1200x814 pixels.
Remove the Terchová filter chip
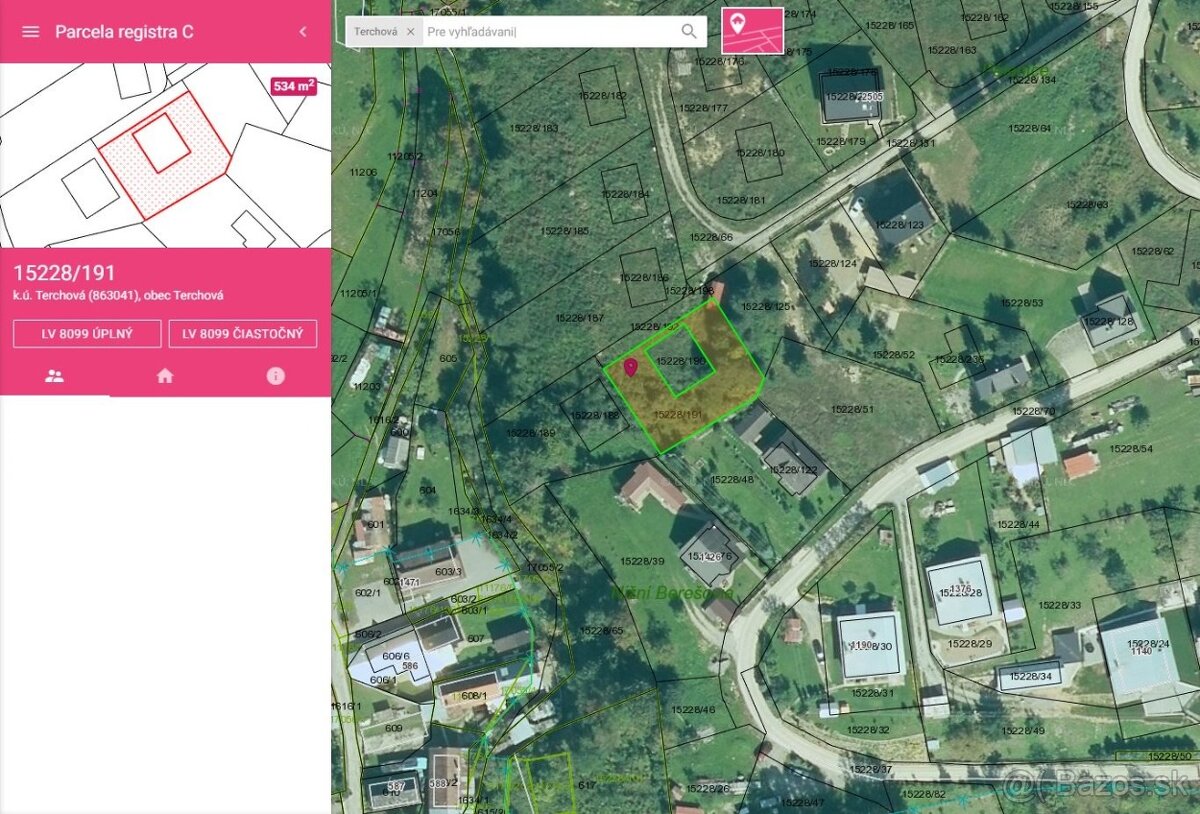tap(410, 32)
